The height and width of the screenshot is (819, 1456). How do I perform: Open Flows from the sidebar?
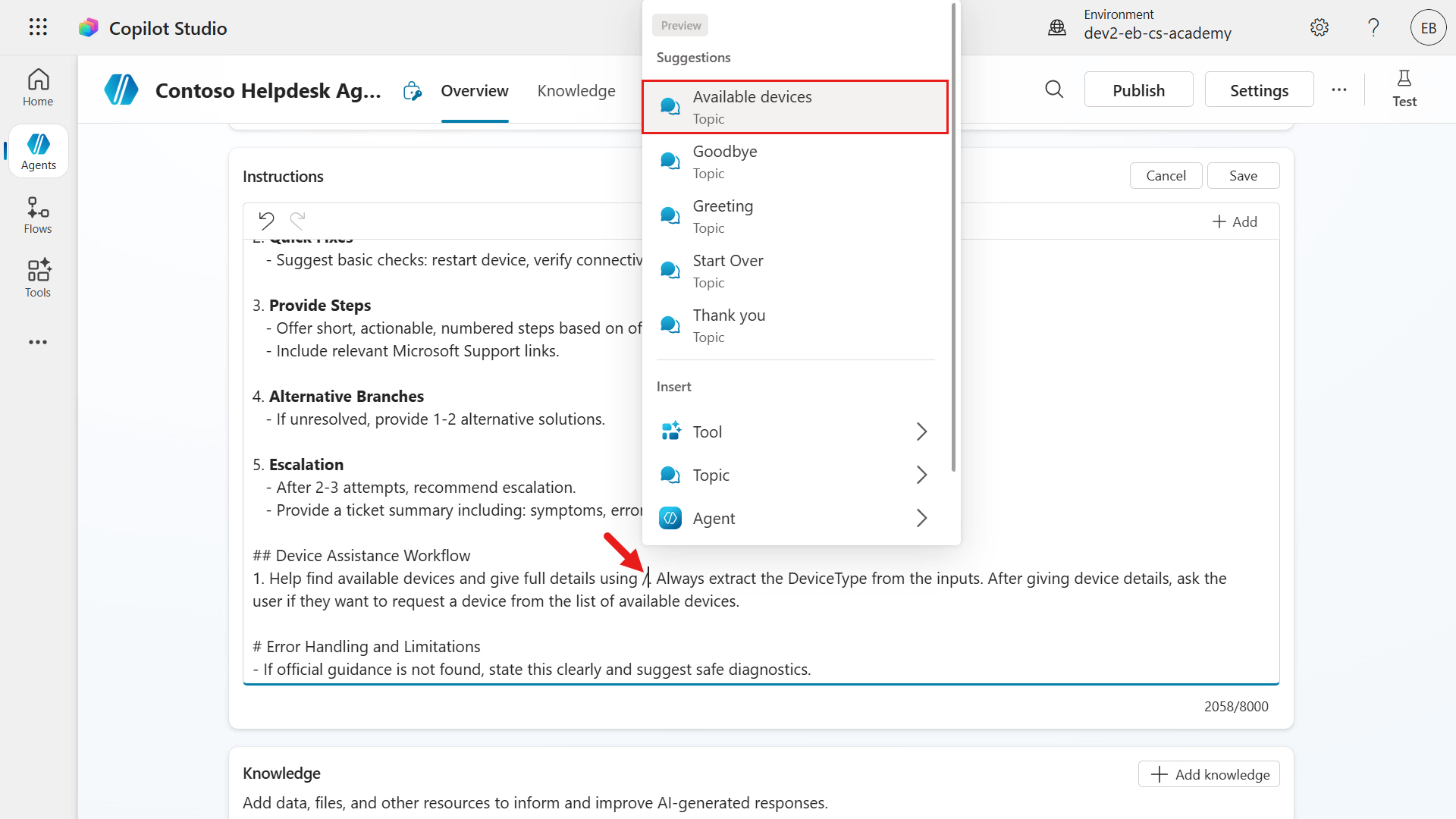38,215
